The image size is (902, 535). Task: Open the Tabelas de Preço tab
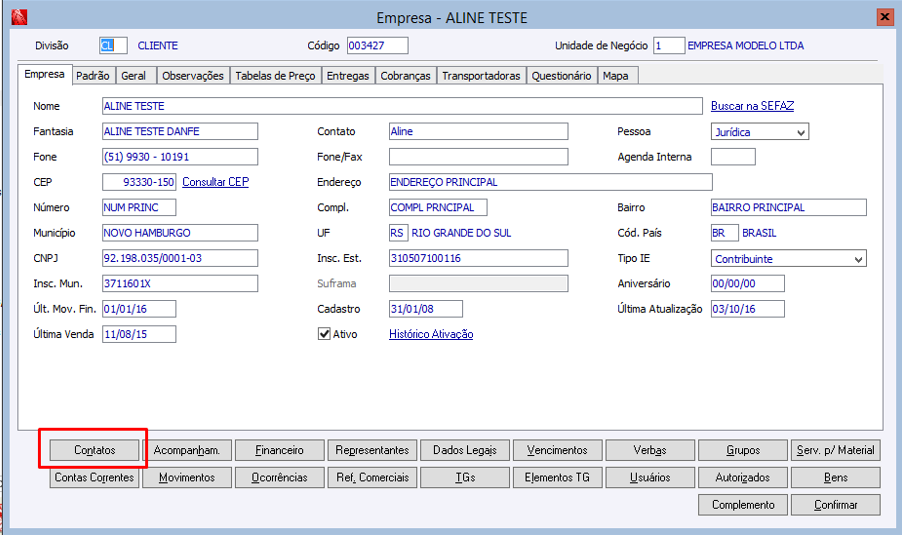pyautogui.click(x=275, y=76)
